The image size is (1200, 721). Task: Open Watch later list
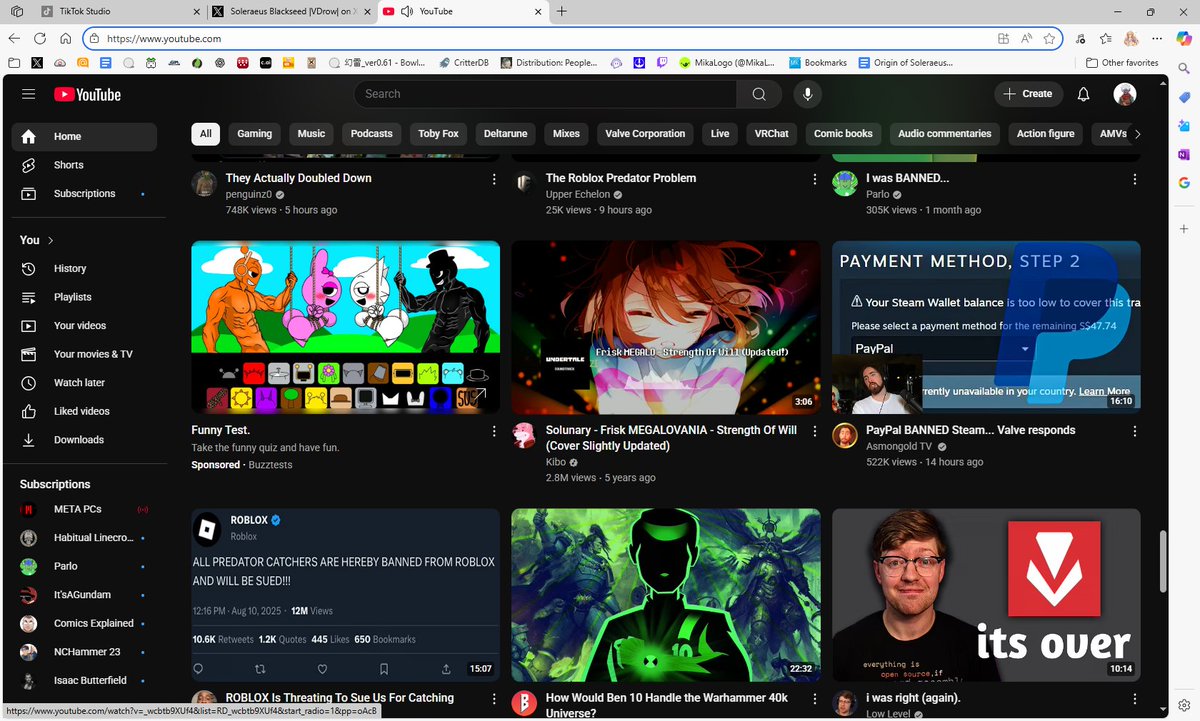tap(84, 383)
